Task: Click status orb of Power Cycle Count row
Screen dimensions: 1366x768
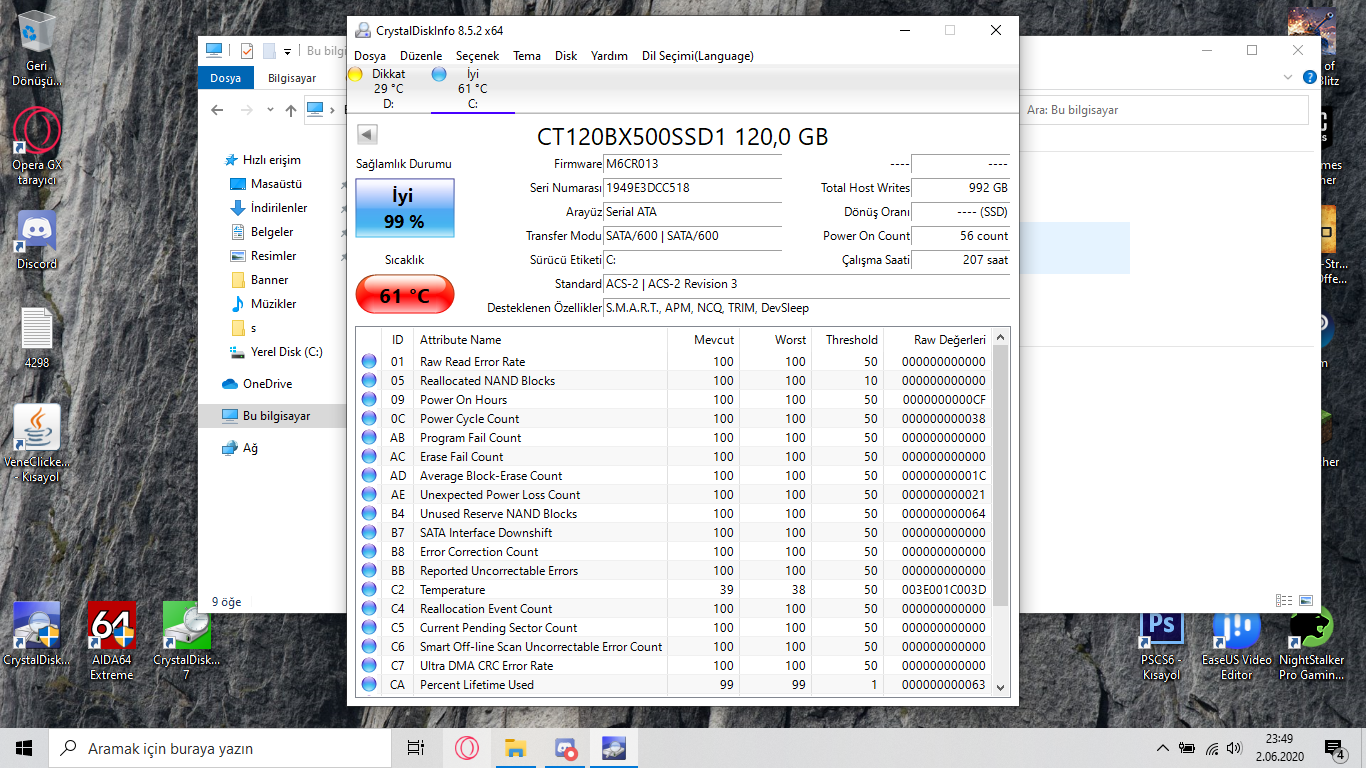Action: click(x=369, y=419)
